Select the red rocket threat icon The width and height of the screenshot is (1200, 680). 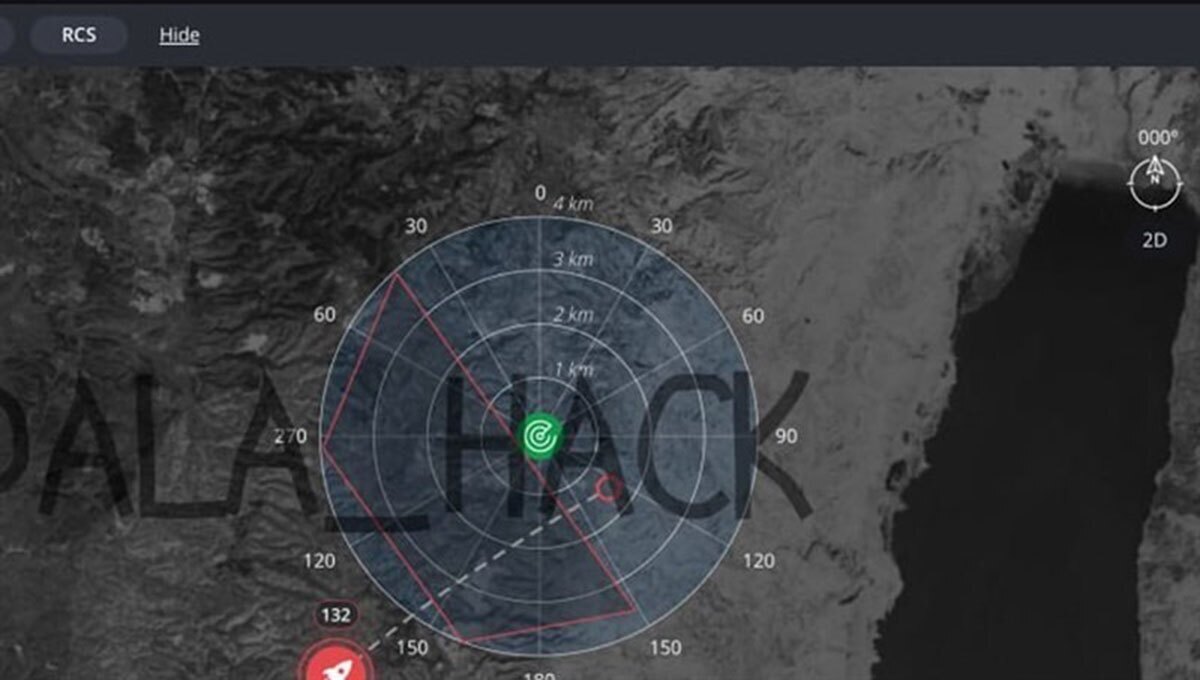[x=335, y=662]
